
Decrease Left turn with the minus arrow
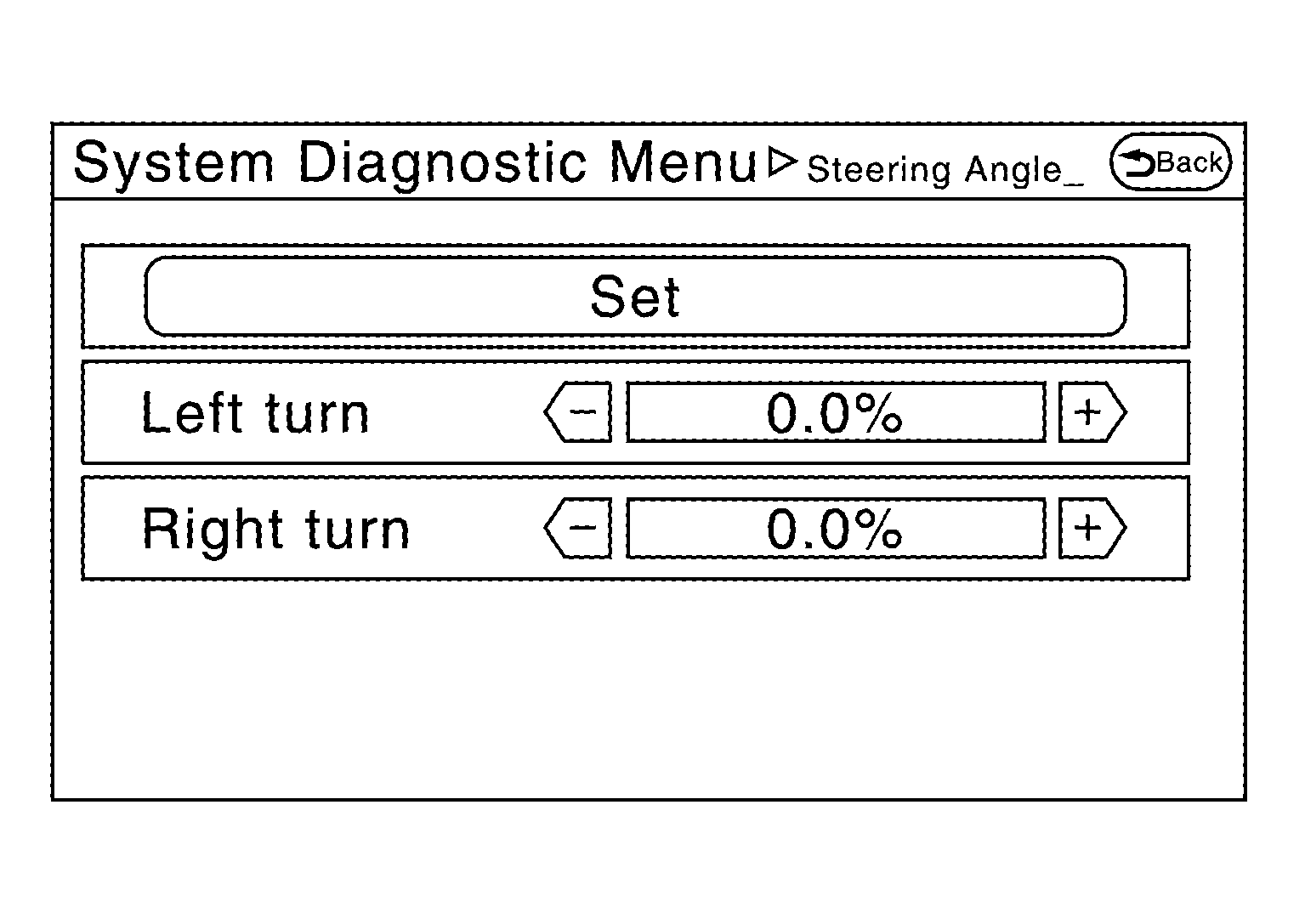(x=579, y=412)
